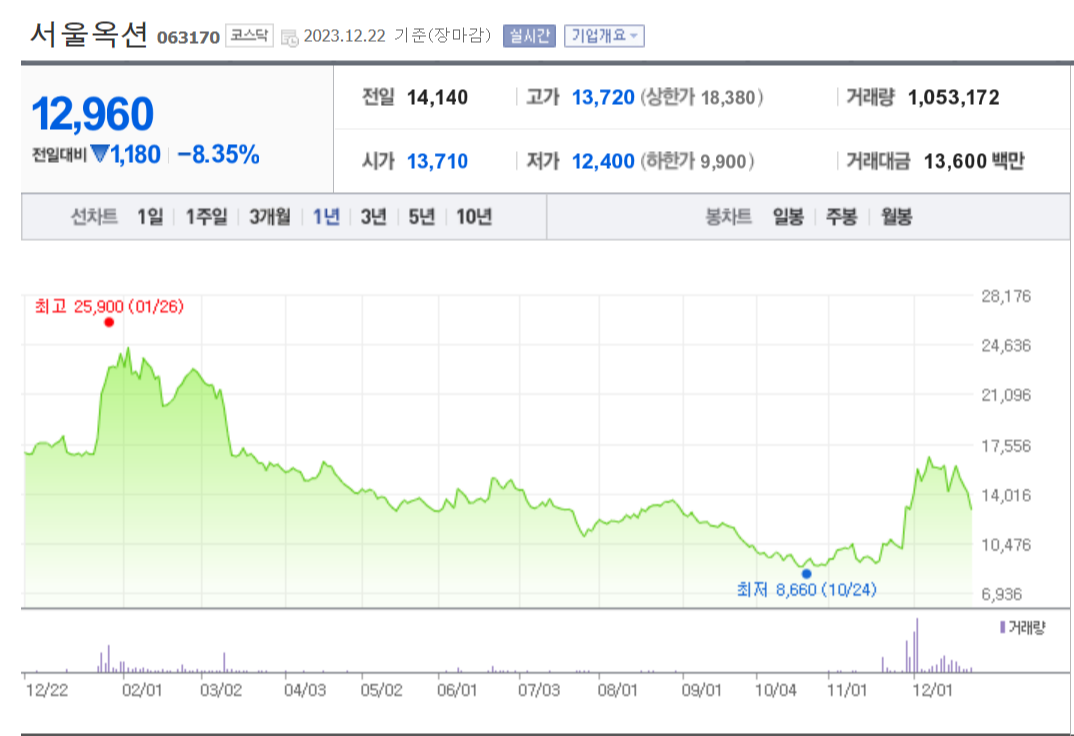
Task: Click the 전일 value 14,140
Action: [x=437, y=97]
